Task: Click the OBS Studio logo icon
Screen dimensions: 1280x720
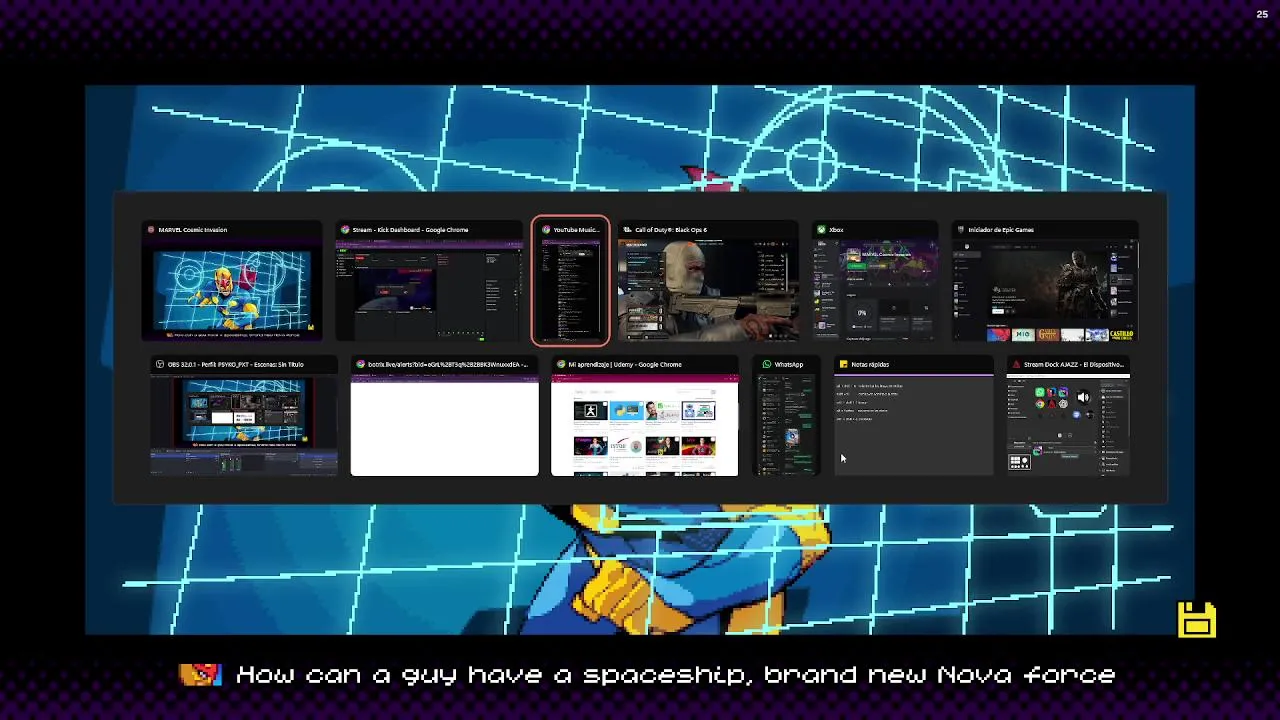Action: (x=160, y=364)
